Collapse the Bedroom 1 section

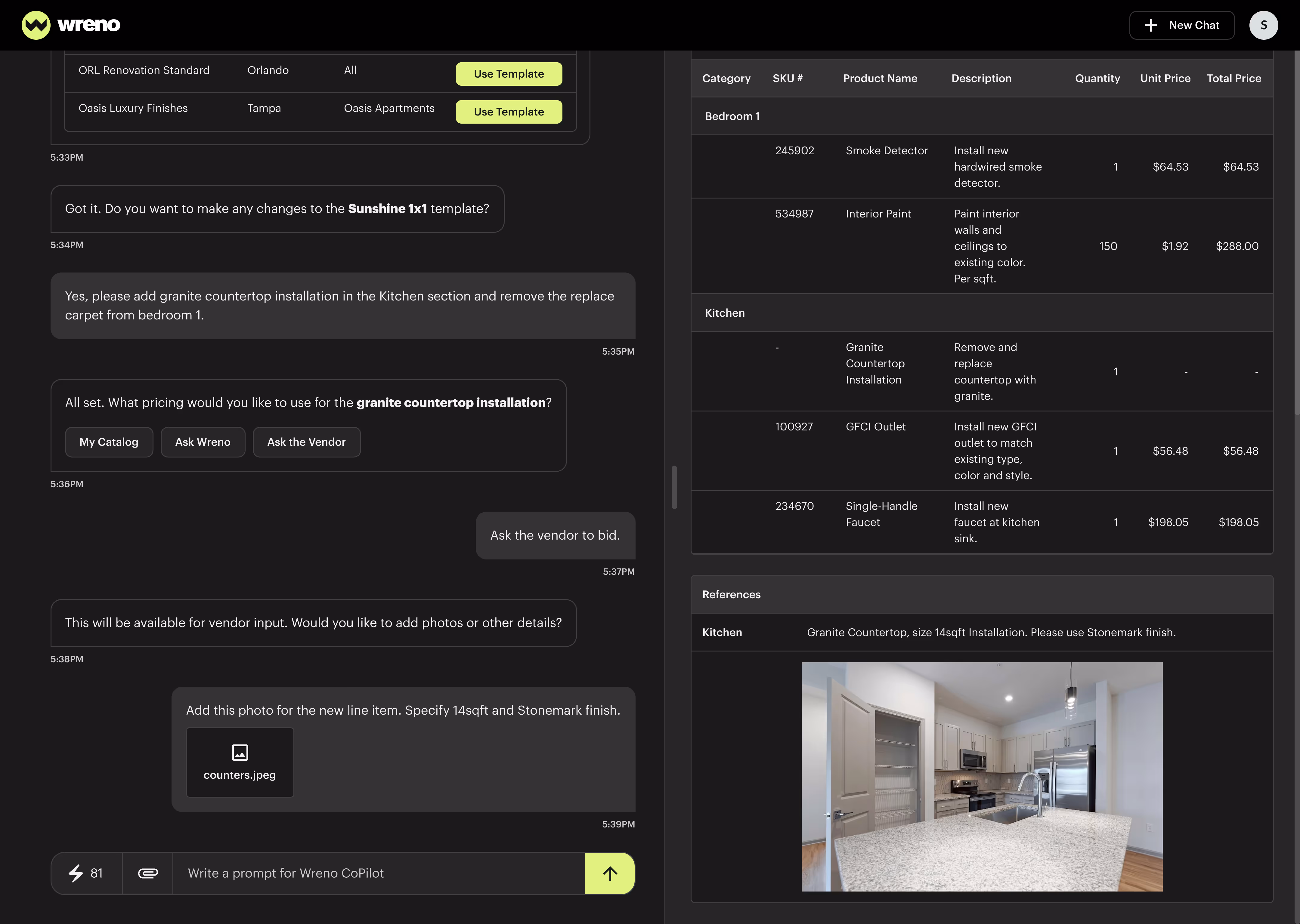732,116
